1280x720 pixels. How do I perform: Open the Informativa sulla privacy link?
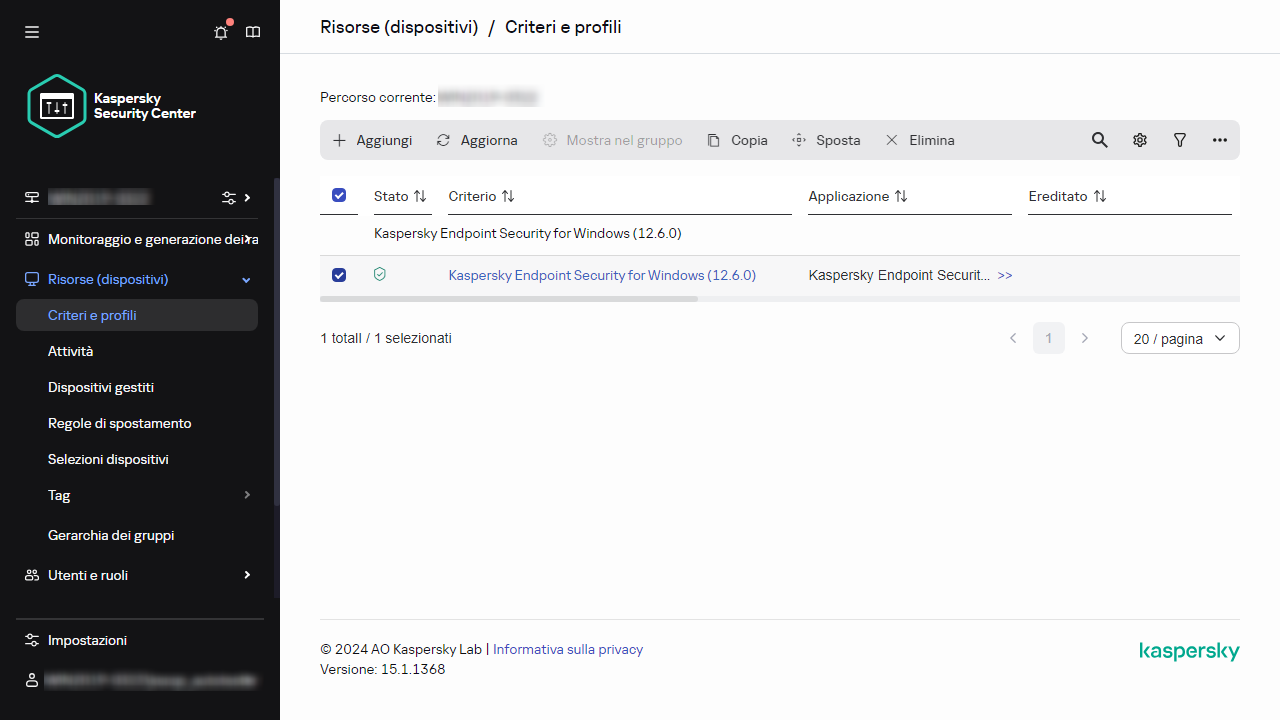coord(568,649)
